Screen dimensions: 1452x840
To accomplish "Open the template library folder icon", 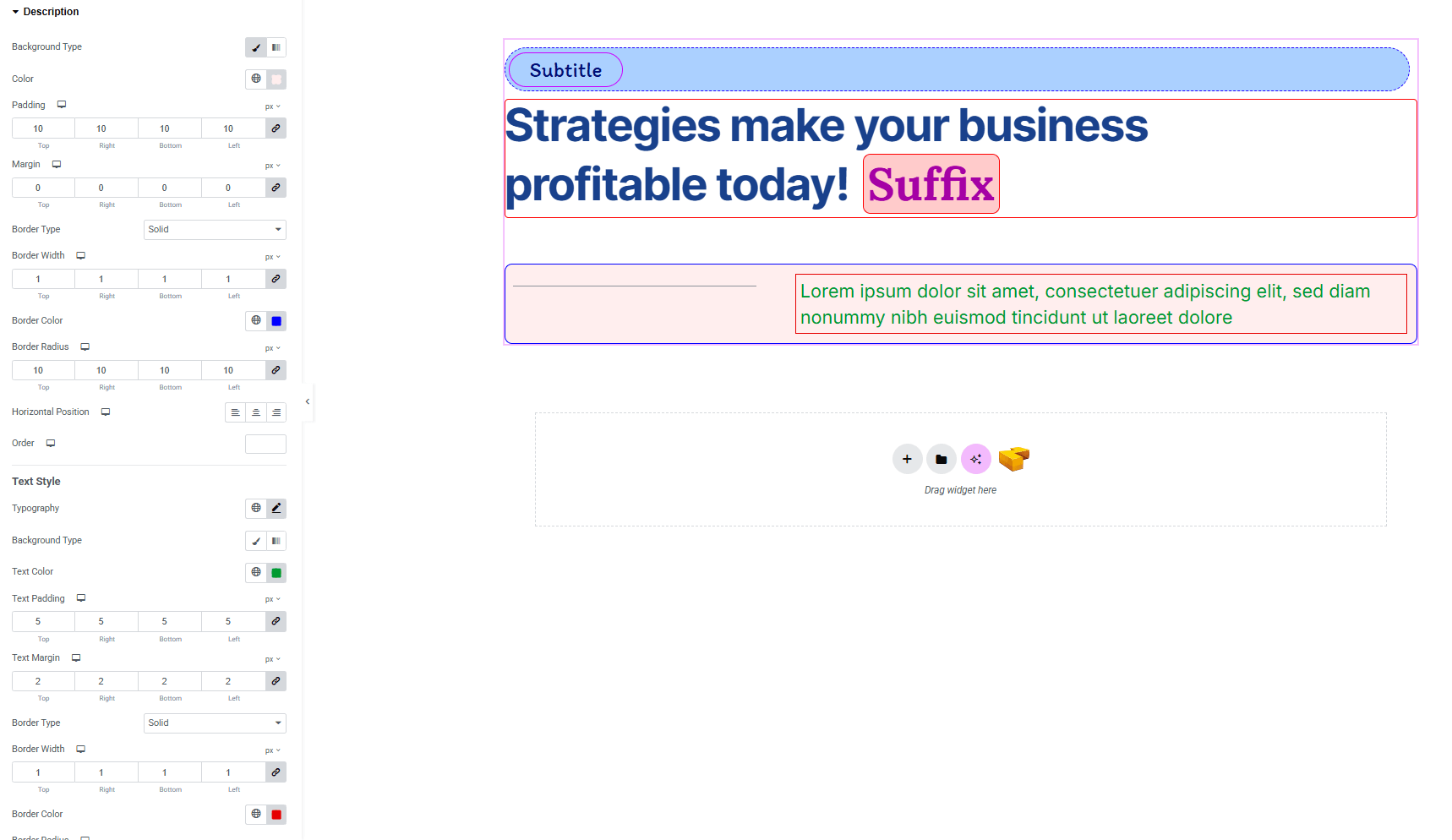I will (x=942, y=460).
